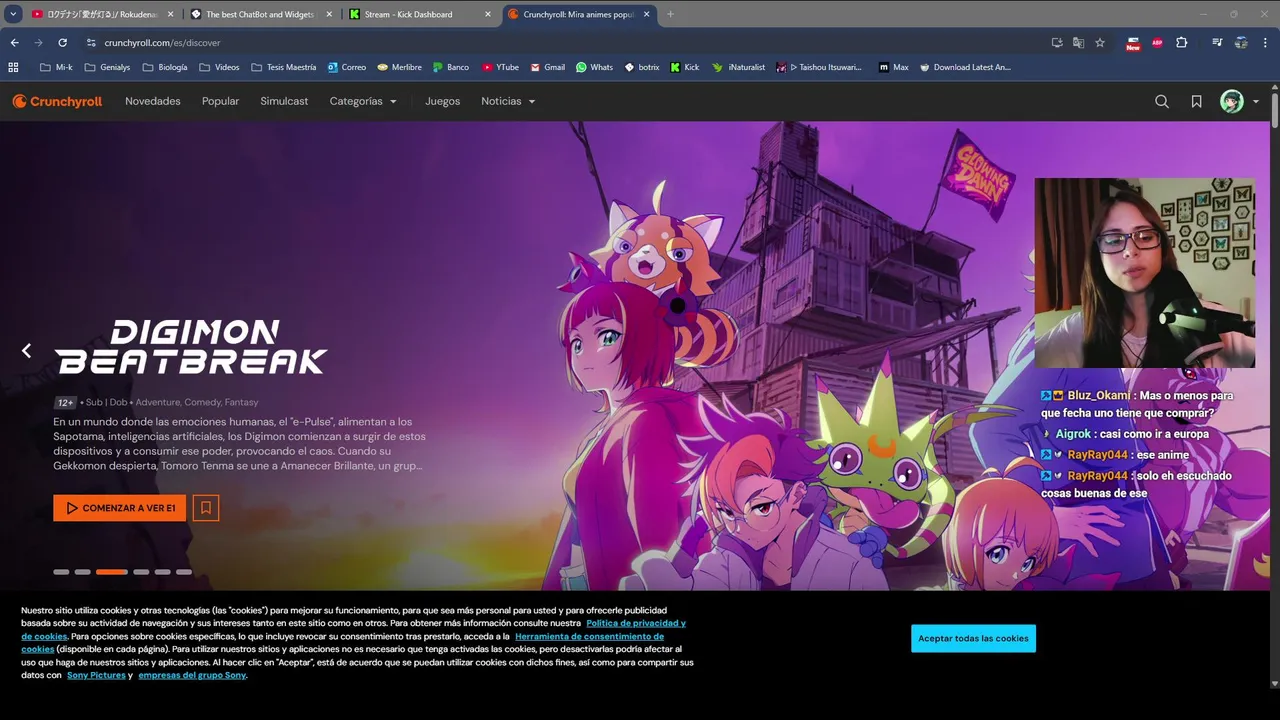Open the Videos bookmarks folder

[x=219, y=67]
